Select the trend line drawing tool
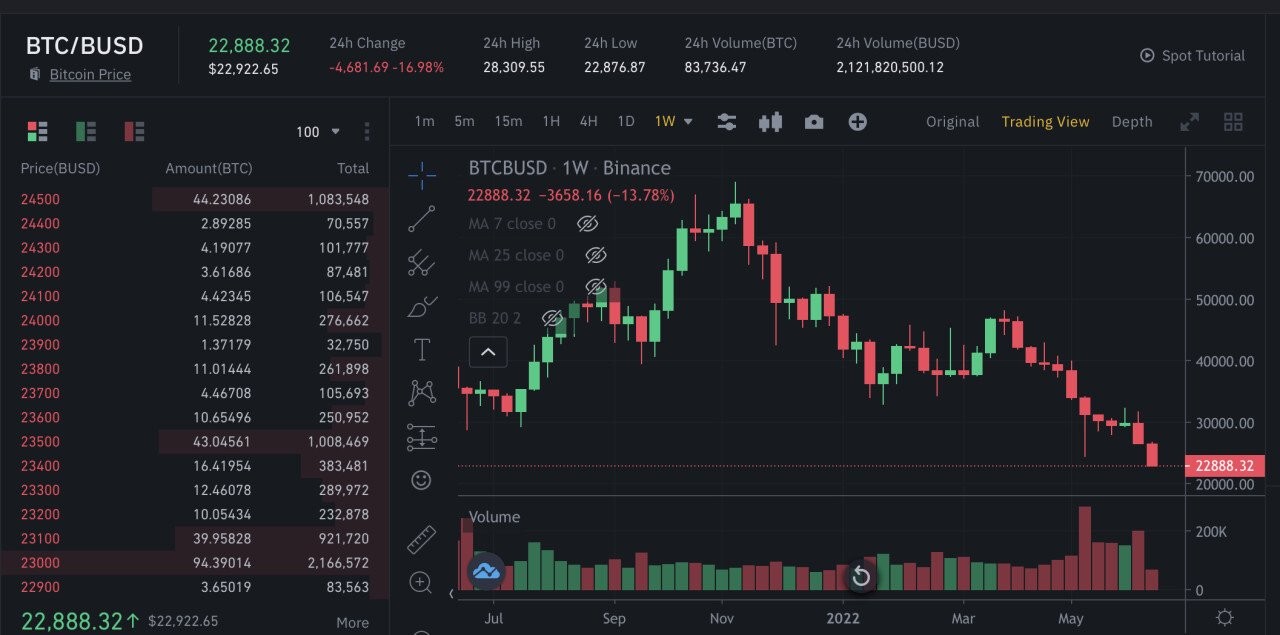This screenshot has width=1280, height=635. pos(422,219)
